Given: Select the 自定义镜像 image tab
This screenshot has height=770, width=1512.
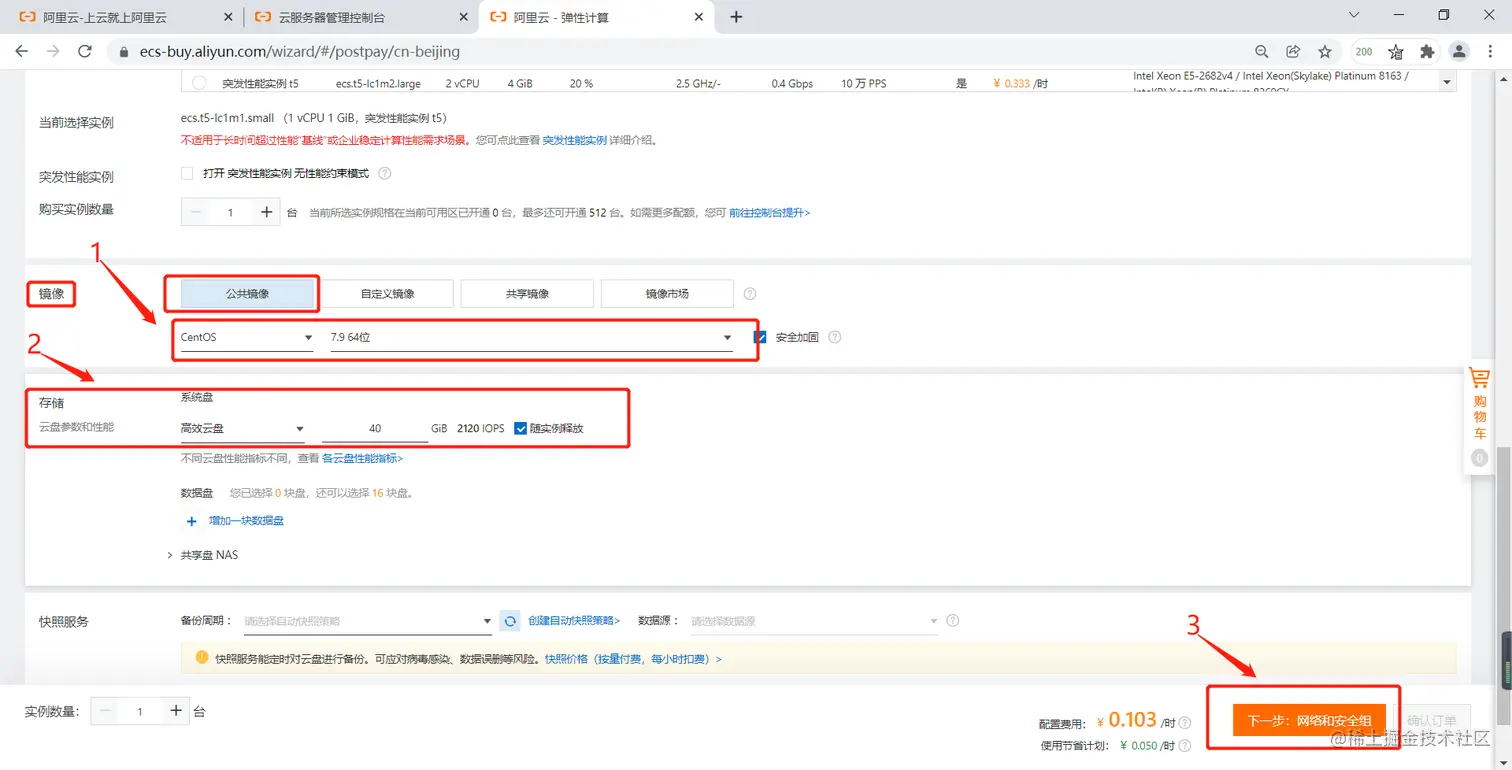Looking at the screenshot, I should point(387,294).
